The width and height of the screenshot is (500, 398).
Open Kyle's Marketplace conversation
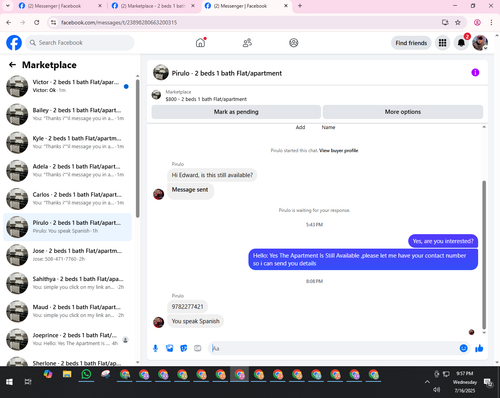coord(68,142)
